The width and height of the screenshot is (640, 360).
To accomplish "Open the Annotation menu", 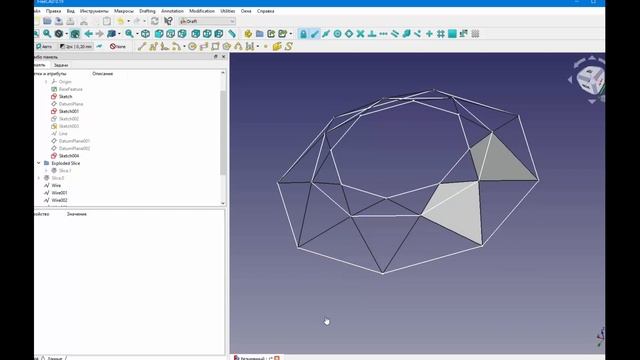I will tap(172, 11).
